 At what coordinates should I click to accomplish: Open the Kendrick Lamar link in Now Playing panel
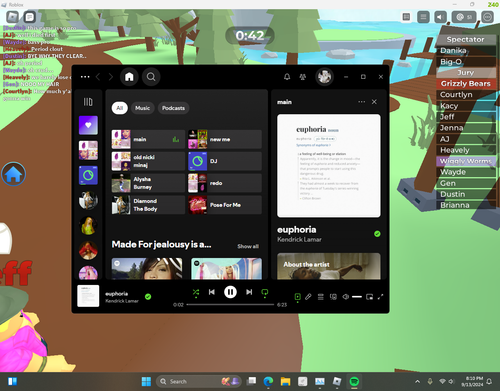click(299, 239)
